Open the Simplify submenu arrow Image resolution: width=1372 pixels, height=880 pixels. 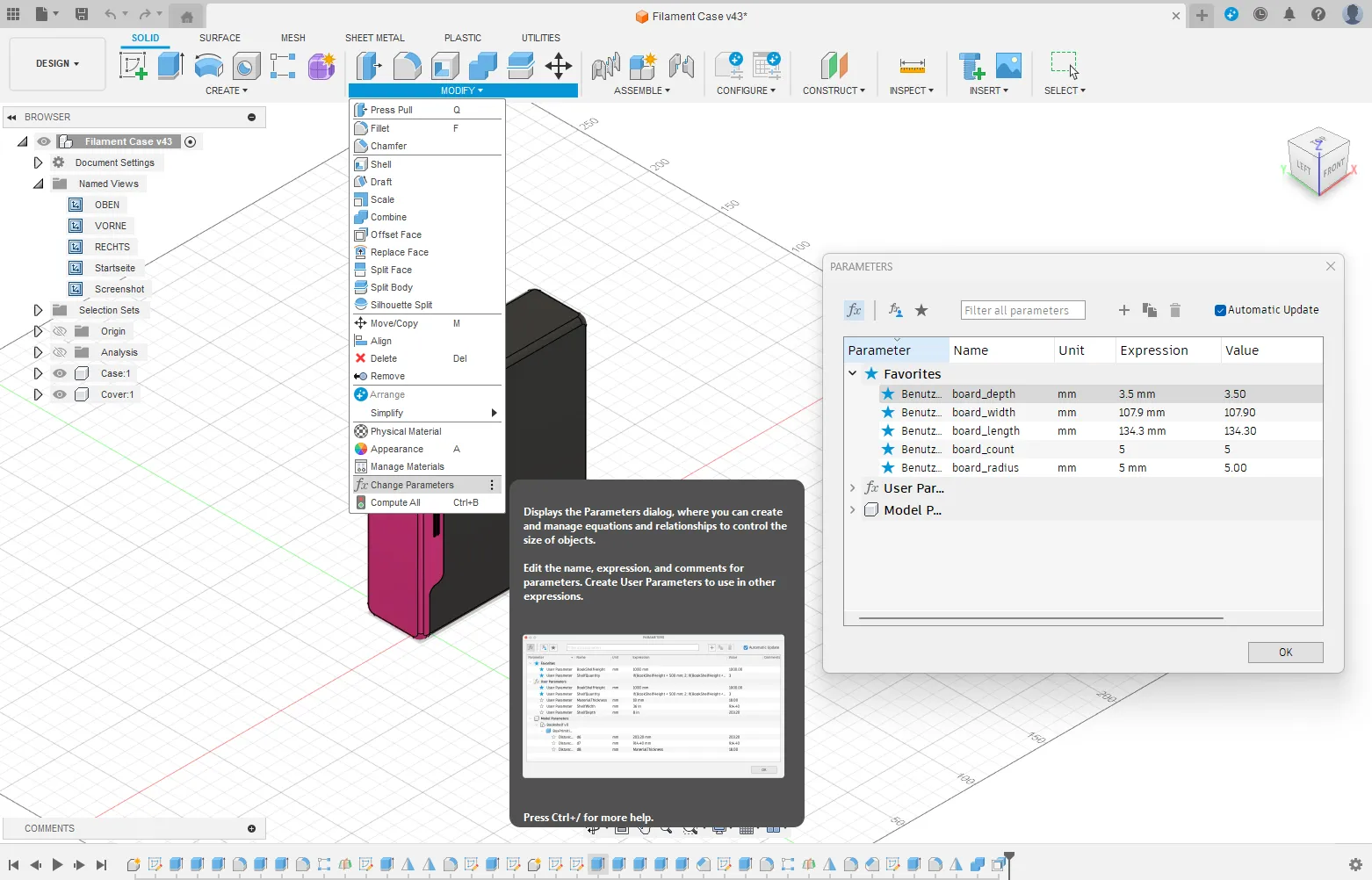coord(494,413)
